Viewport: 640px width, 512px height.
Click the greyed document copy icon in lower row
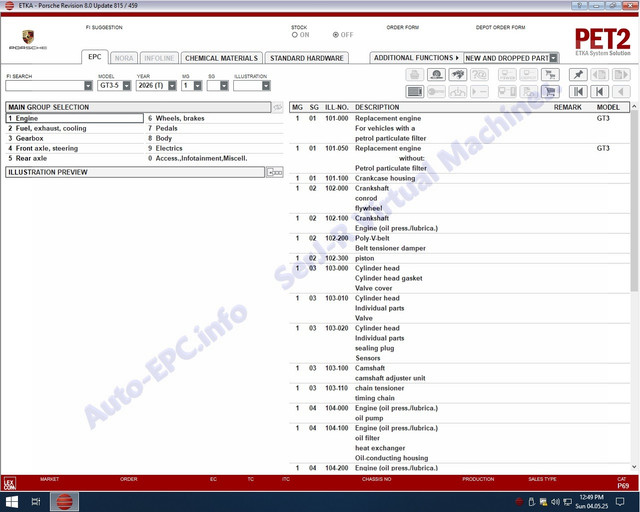point(529,91)
